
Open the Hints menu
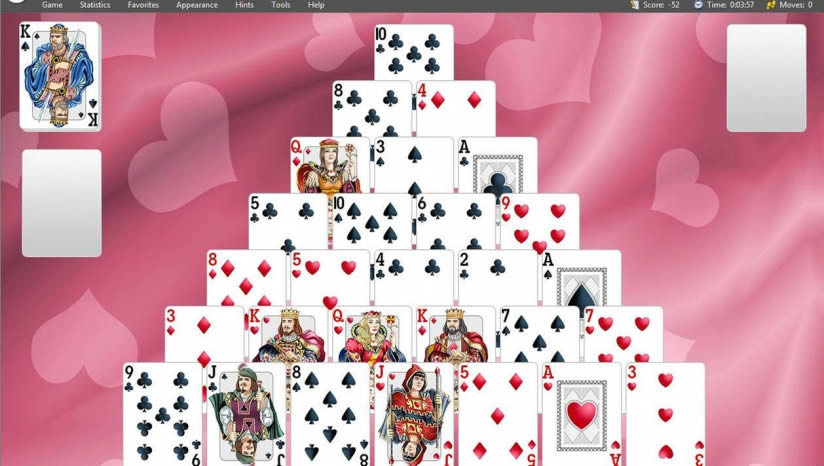coord(244,5)
